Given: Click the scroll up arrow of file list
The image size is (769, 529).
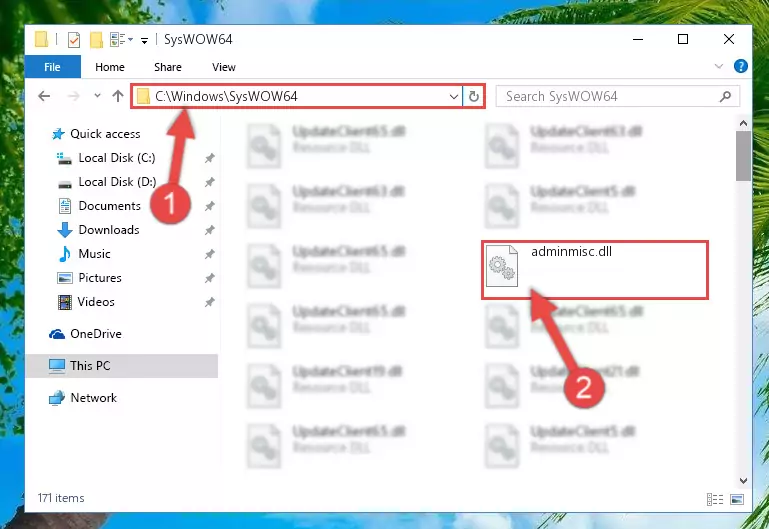Looking at the screenshot, I should pos(743,124).
